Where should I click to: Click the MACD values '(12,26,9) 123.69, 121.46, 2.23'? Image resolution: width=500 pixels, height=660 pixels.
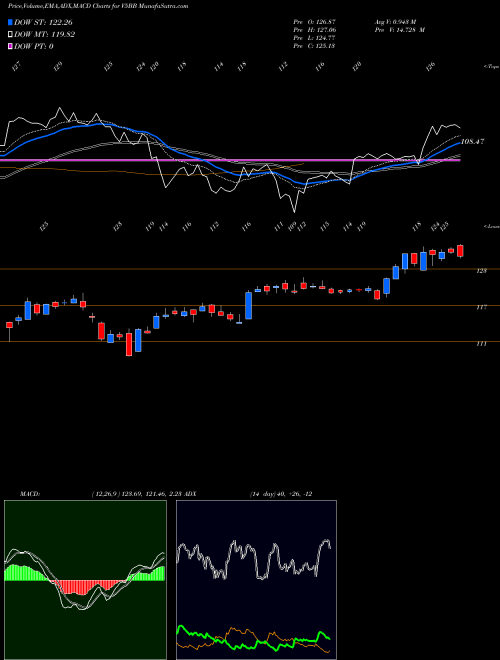coord(136,494)
